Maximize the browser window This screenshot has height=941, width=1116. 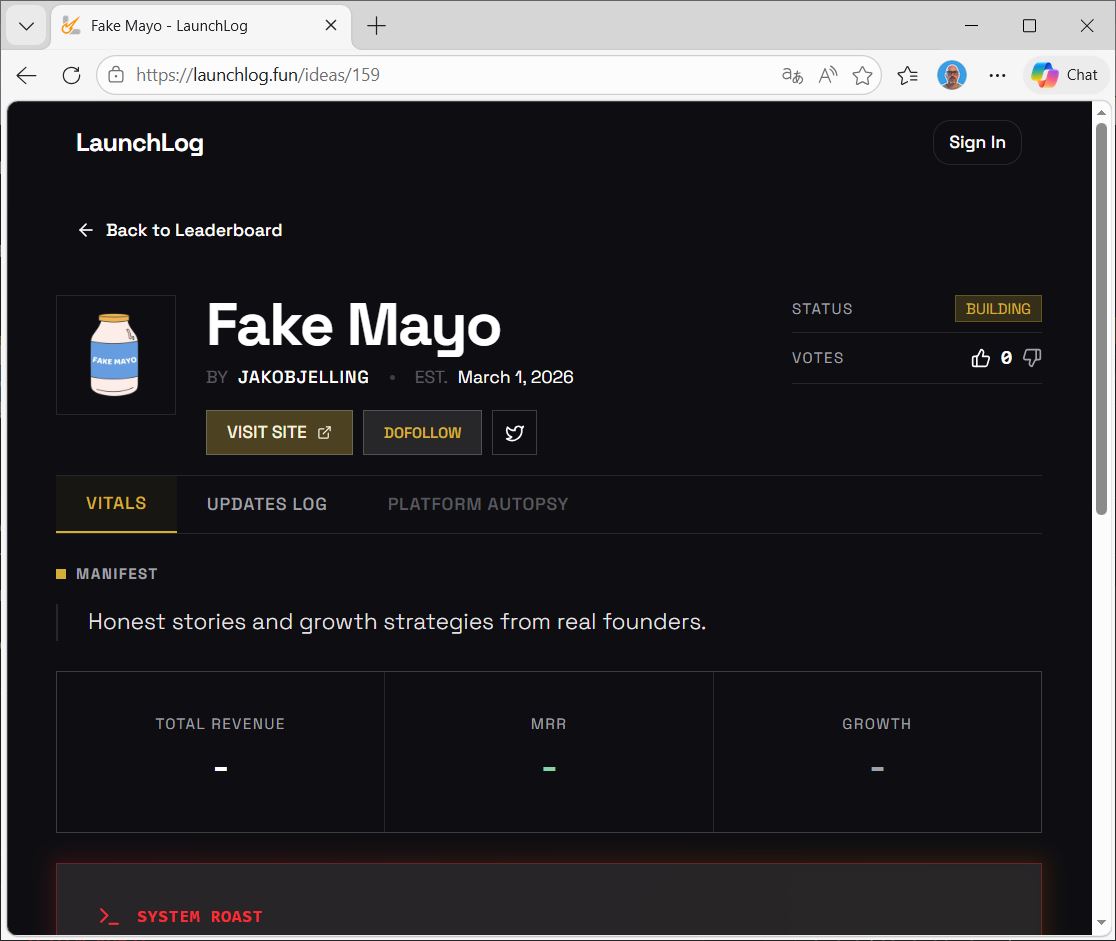point(1029,26)
